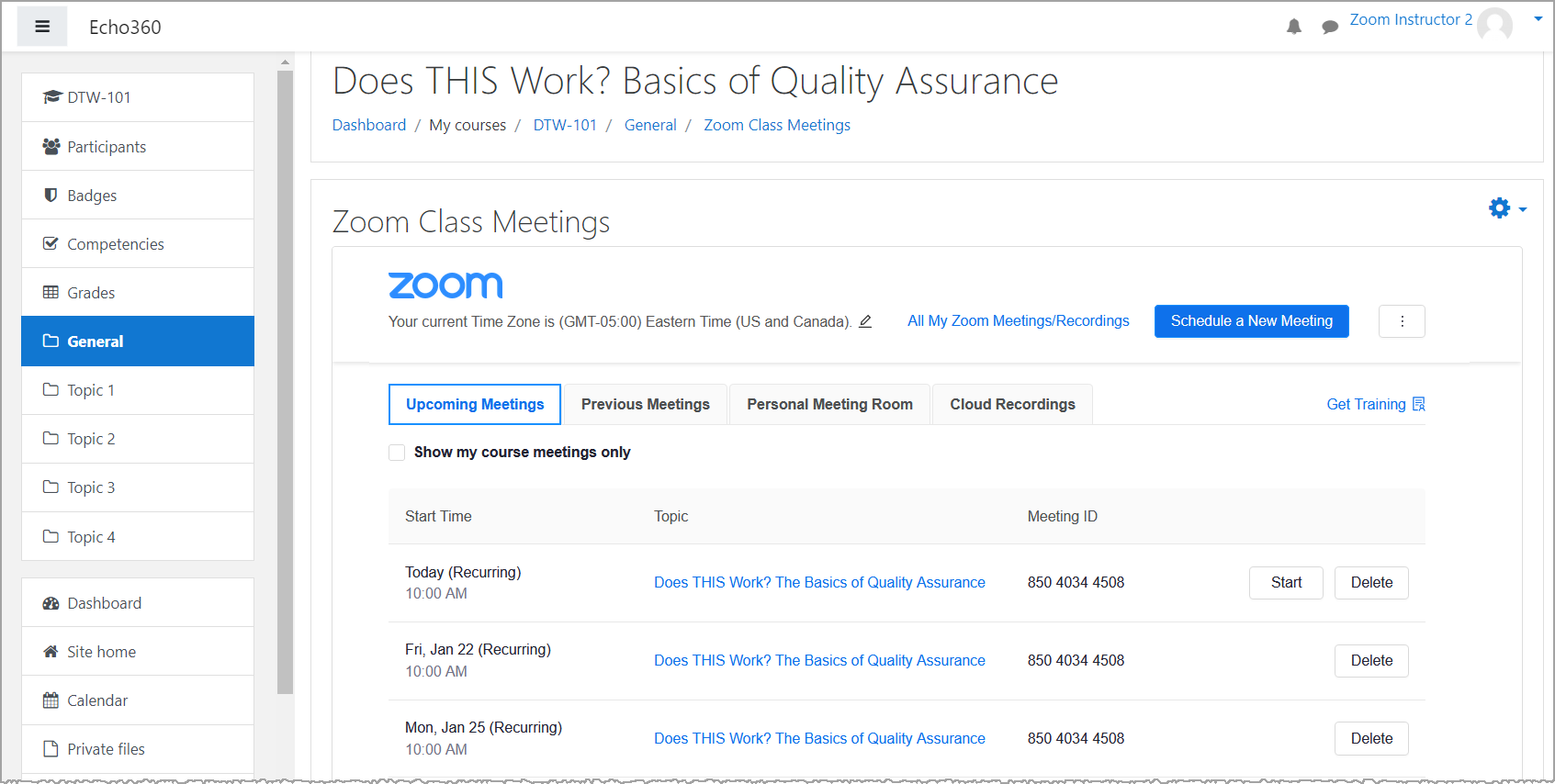This screenshot has height=784, width=1555.
Task: Click the Zoom logo
Action: click(x=445, y=285)
